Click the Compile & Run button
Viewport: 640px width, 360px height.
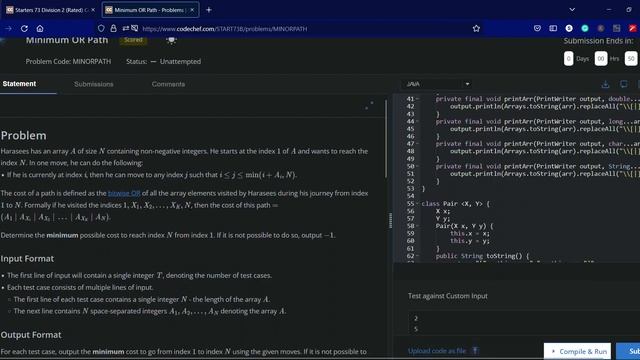pyautogui.click(x=578, y=351)
